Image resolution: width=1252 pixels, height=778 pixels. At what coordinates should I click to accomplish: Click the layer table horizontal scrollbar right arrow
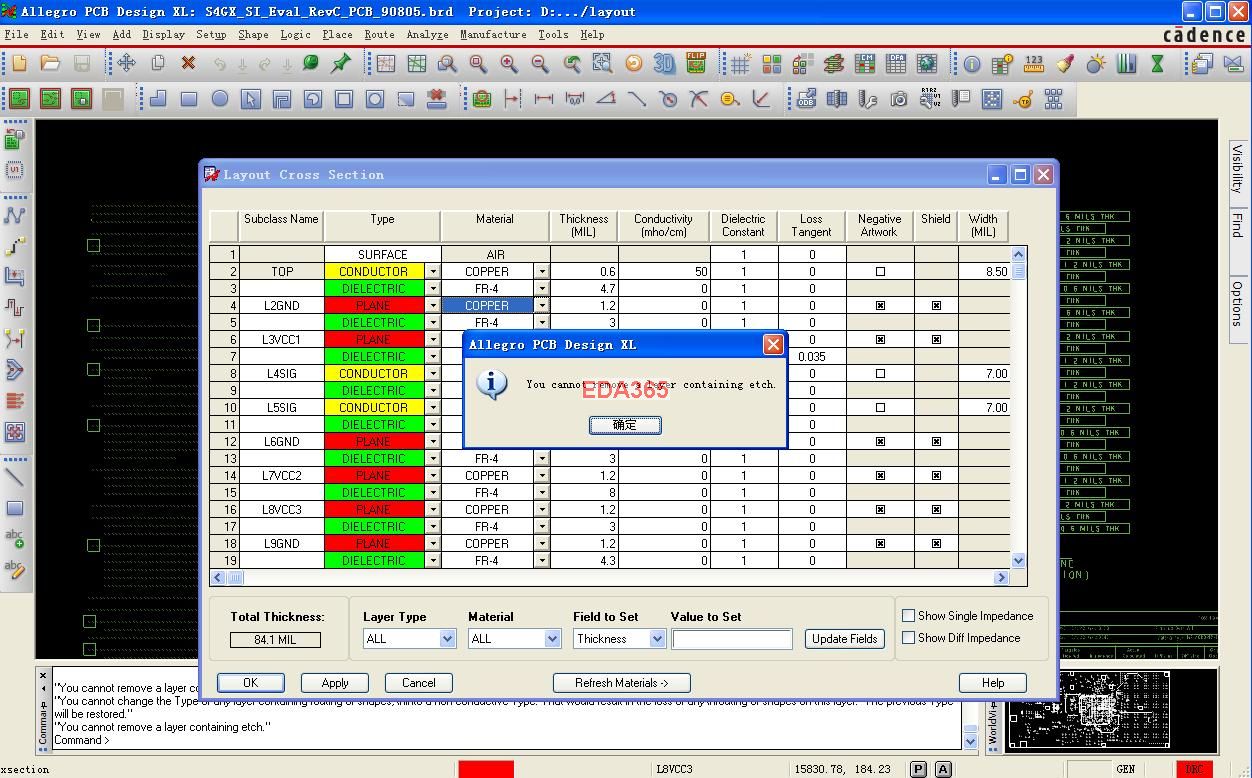[x=1001, y=577]
